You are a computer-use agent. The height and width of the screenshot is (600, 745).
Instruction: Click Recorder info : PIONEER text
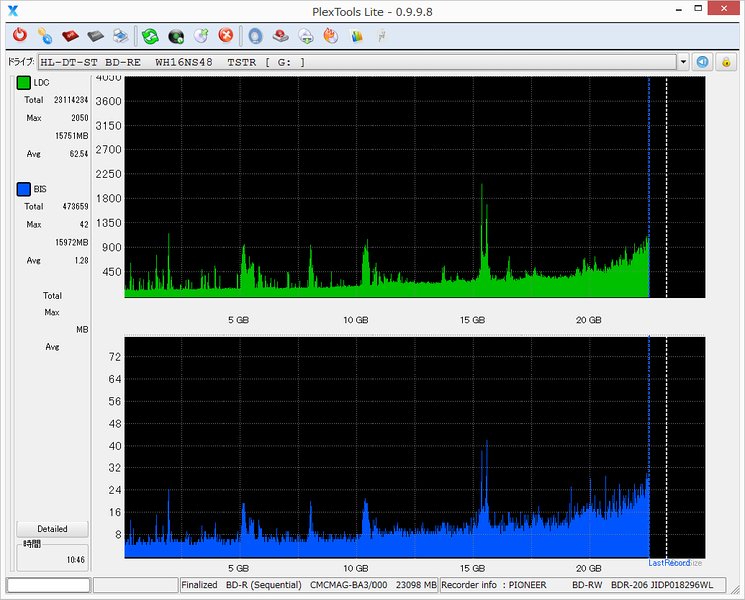tap(494, 585)
